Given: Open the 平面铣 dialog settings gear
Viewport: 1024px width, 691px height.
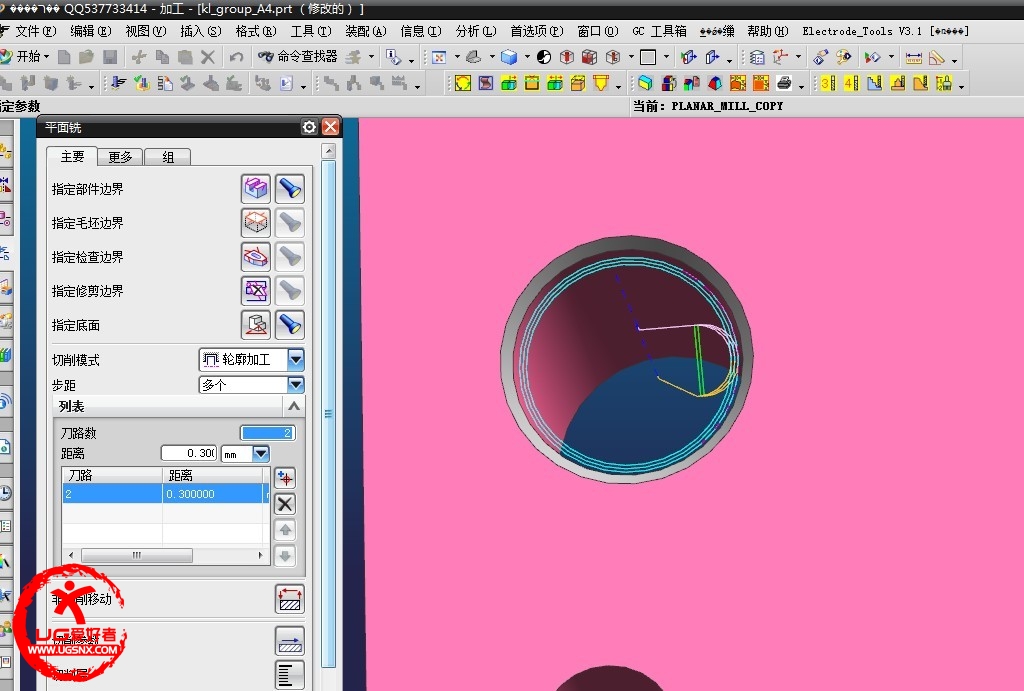Looking at the screenshot, I should coord(309,127).
